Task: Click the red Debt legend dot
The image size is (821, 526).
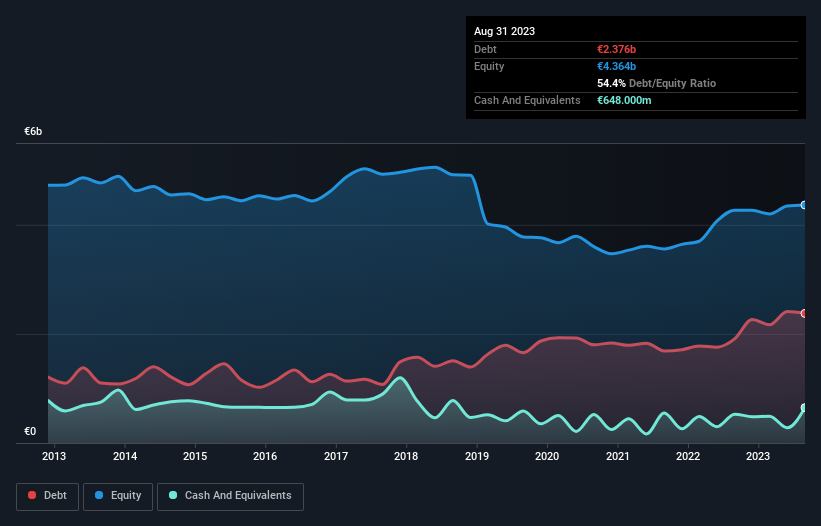Action: pos(32,495)
